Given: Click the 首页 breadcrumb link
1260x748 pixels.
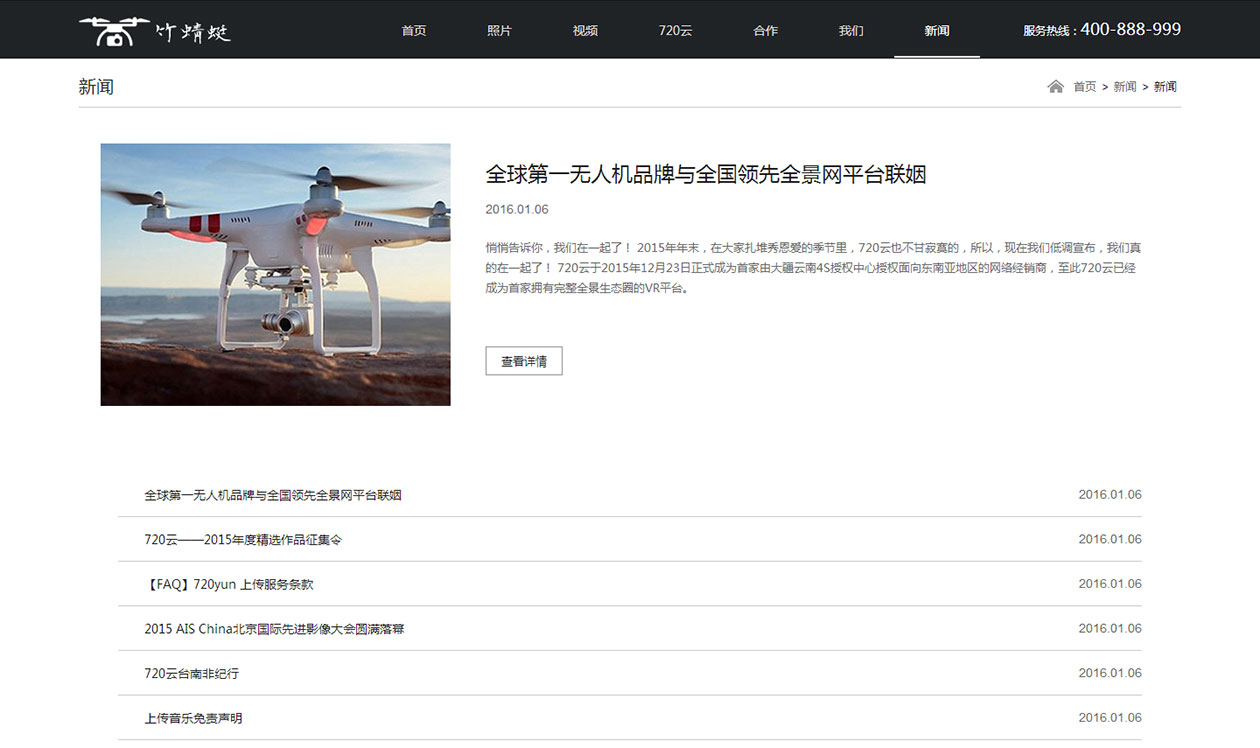Looking at the screenshot, I should pyautogui.click(x=1085, y=87).
